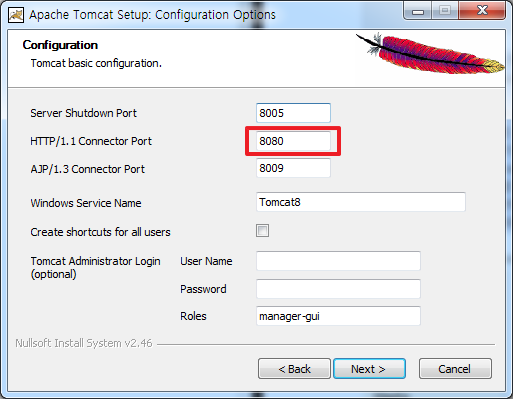This screenshot has height=399, width=513.
Task: Click the disabled maximize button
Action: tap(445, 11)
